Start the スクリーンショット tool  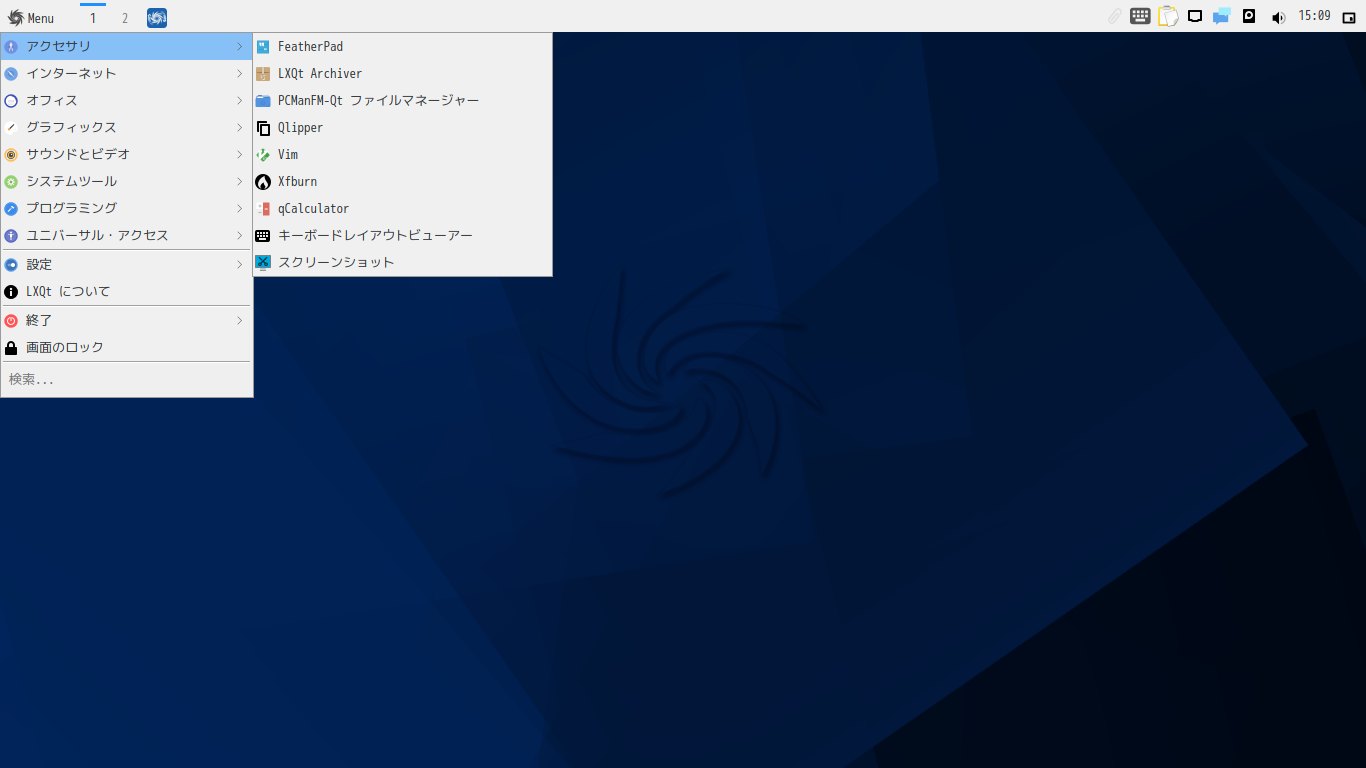[402, 262]
